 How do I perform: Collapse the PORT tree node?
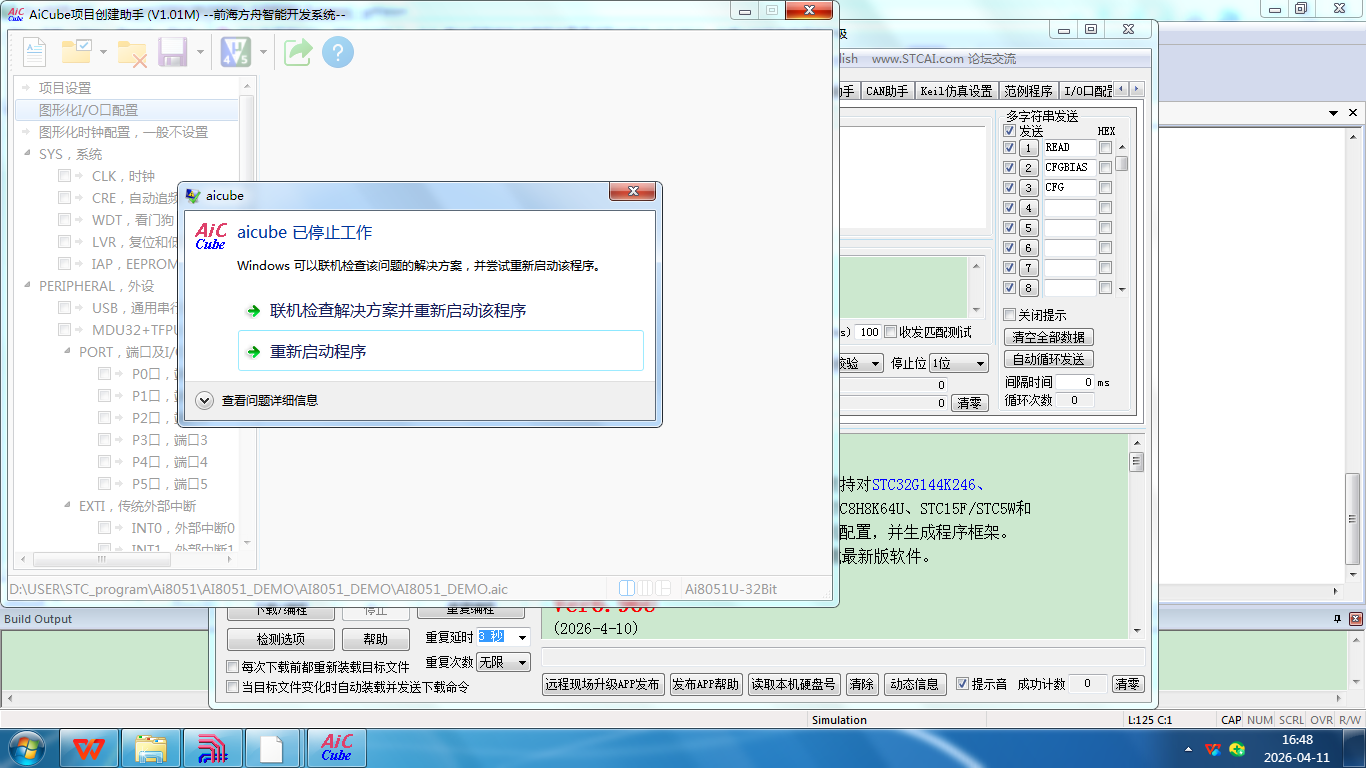click(68, 352)
